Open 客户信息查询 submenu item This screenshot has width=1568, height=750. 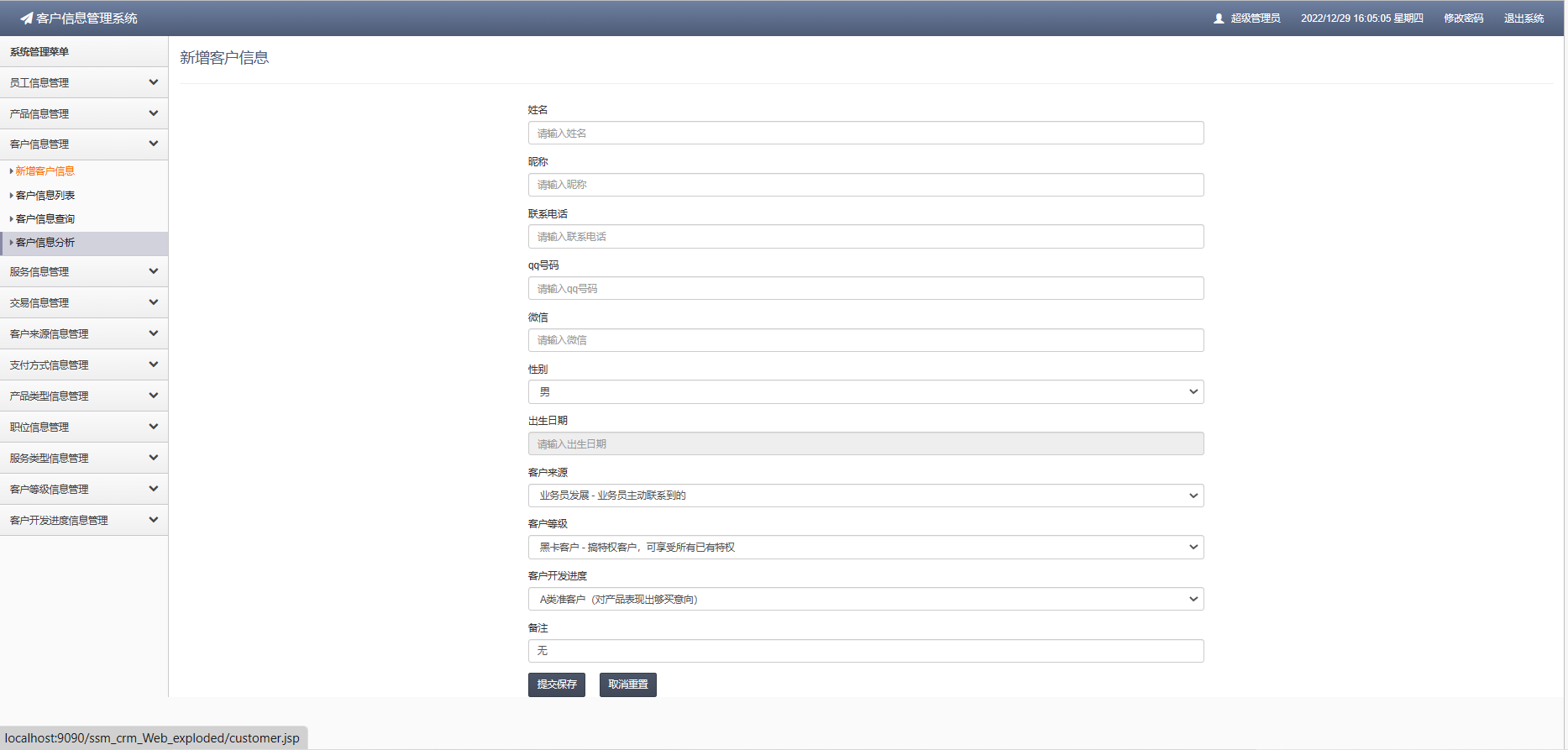pyautogui.click(x=45, y=218)
